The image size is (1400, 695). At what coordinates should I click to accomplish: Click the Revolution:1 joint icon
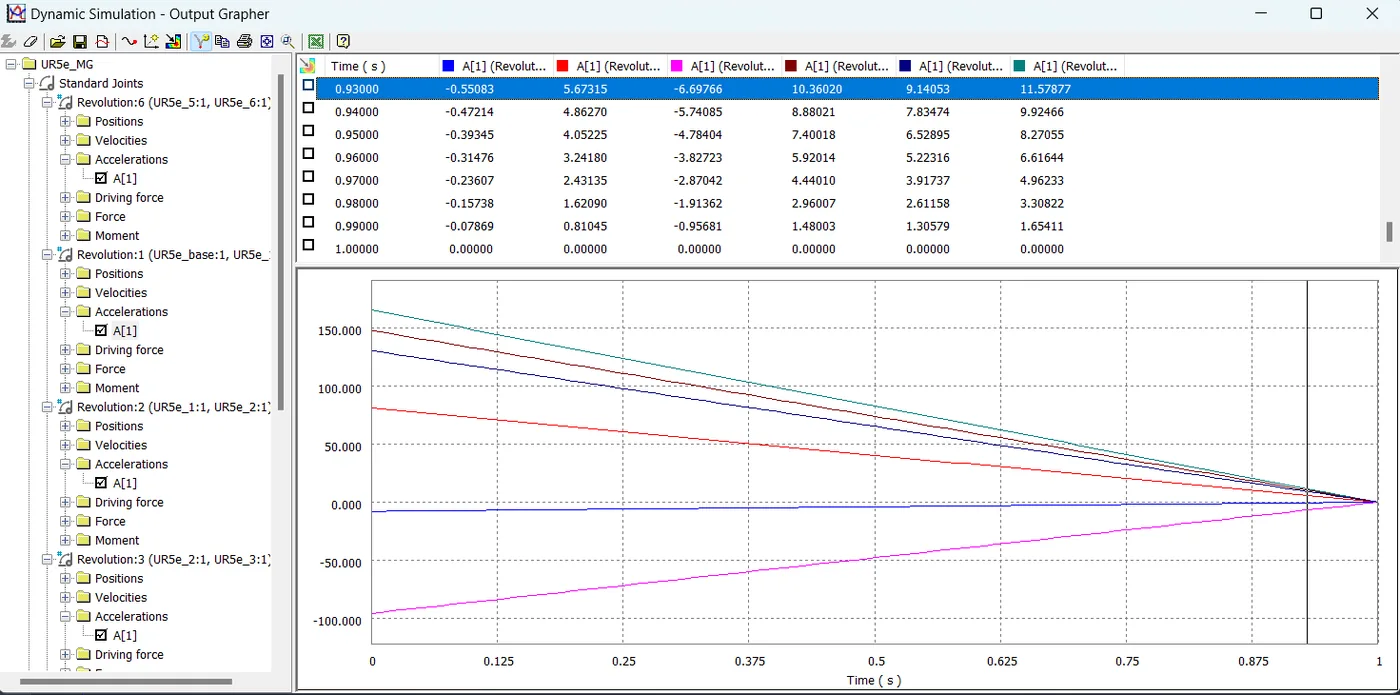[x=66, y=254]
